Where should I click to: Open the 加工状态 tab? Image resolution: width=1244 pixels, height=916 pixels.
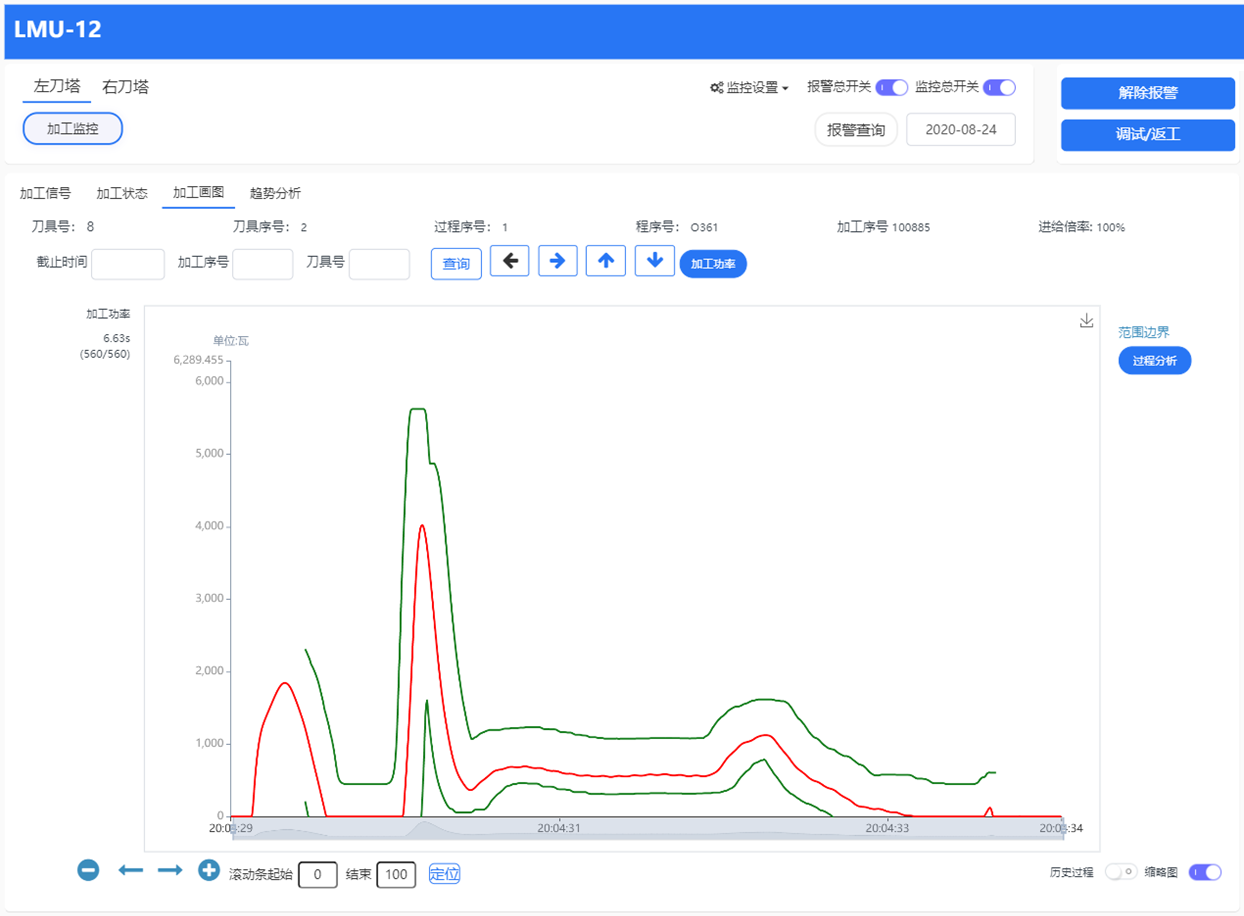point(122,193)
